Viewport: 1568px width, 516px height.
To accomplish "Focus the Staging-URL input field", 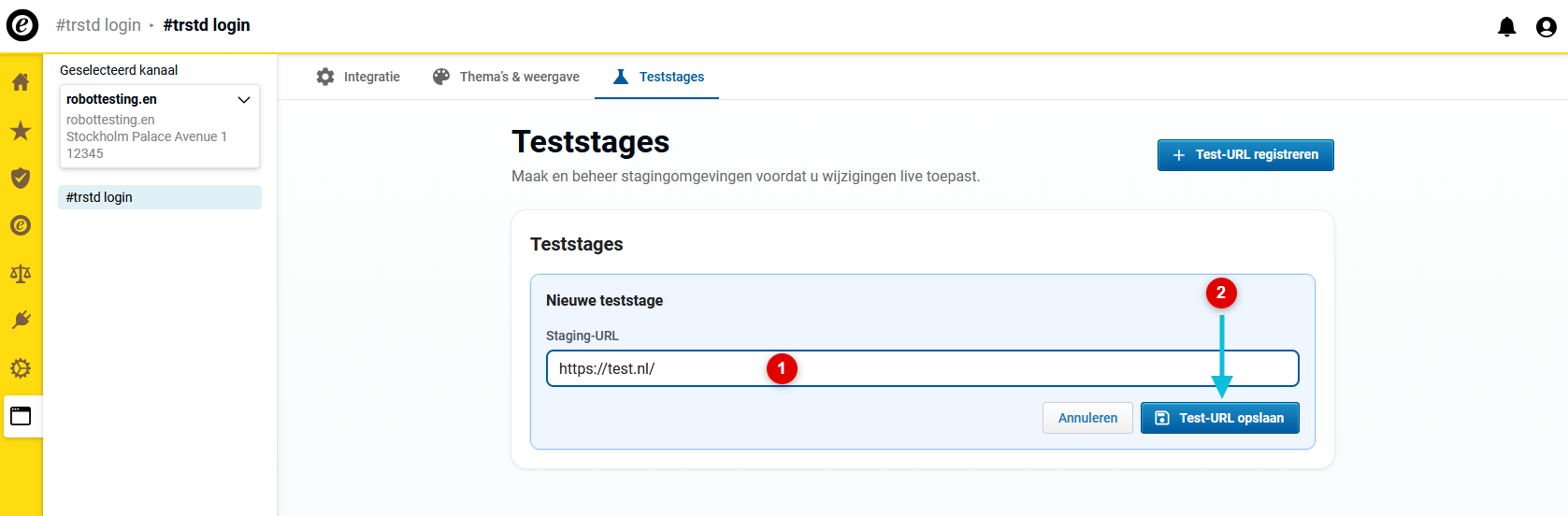I will pos(923,368).
